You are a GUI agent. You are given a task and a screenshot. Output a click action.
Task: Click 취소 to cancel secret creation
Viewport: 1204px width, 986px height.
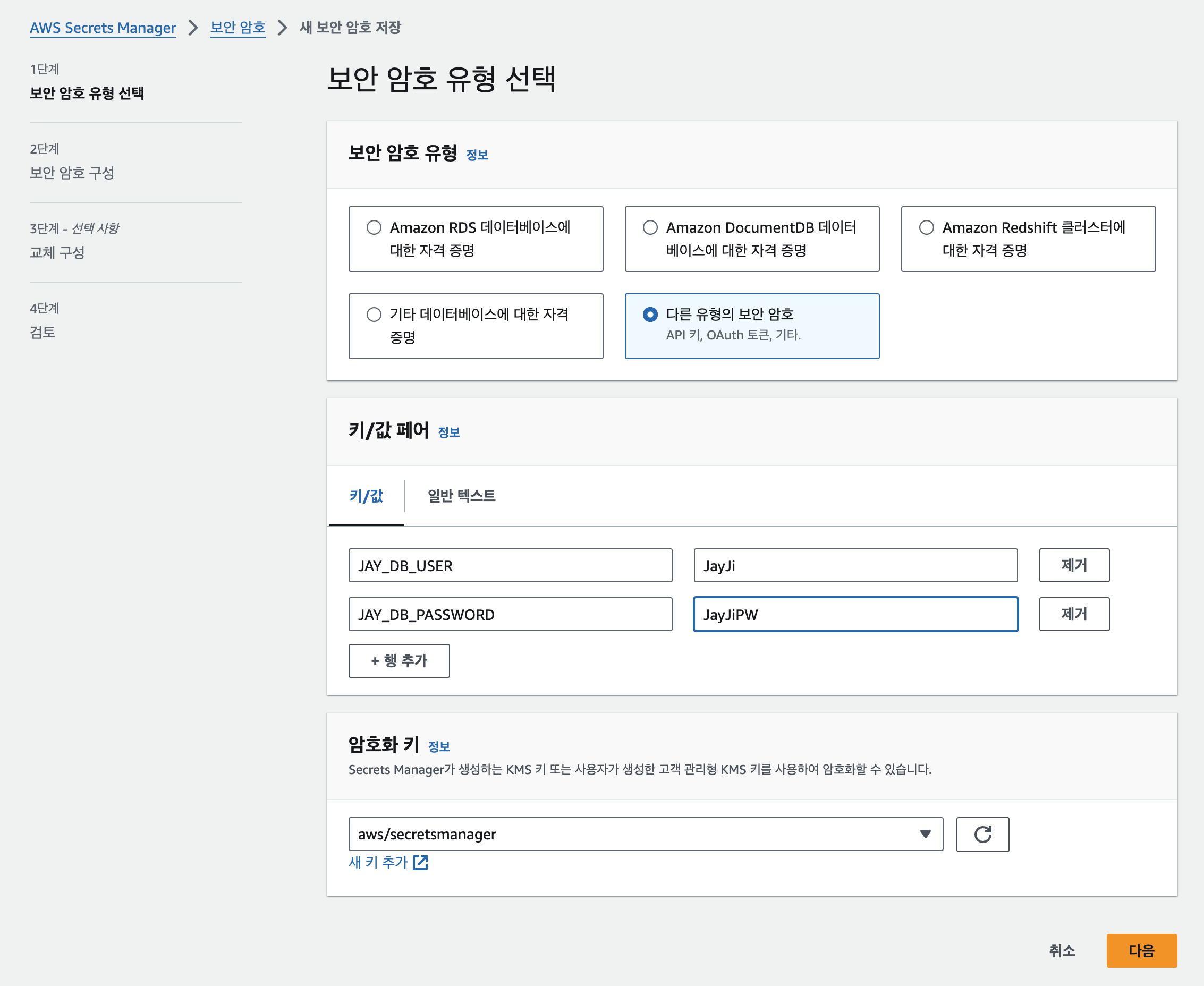pos(1062,950)
